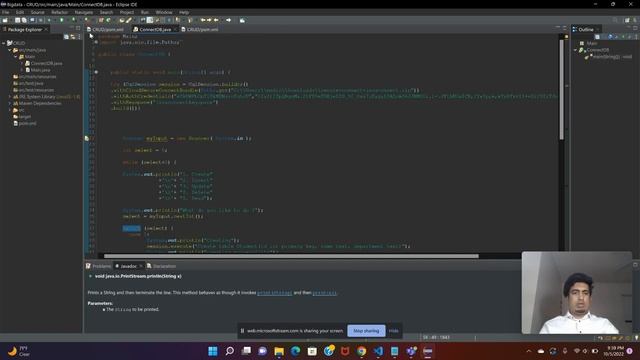Open the Search menu
Screen dimensions: 640x360
(x=106, y=12)
